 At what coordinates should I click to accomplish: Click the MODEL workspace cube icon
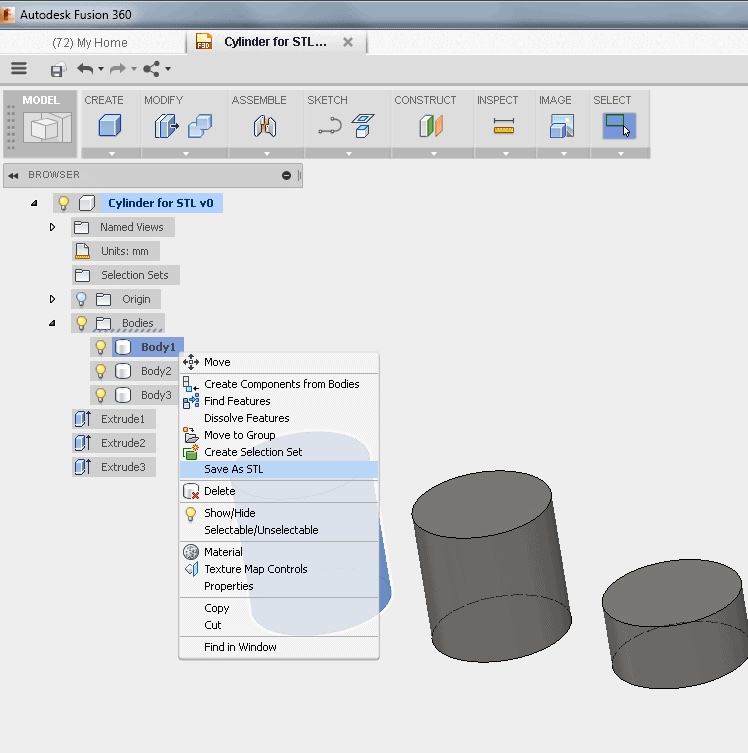coord(48,127)
